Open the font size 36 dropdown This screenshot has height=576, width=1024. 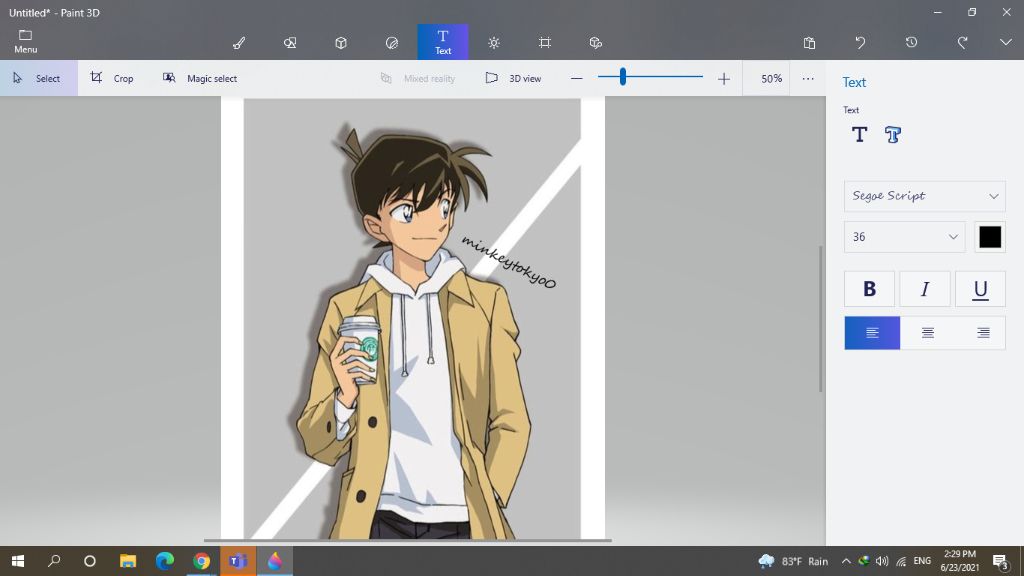pos(905,236)
